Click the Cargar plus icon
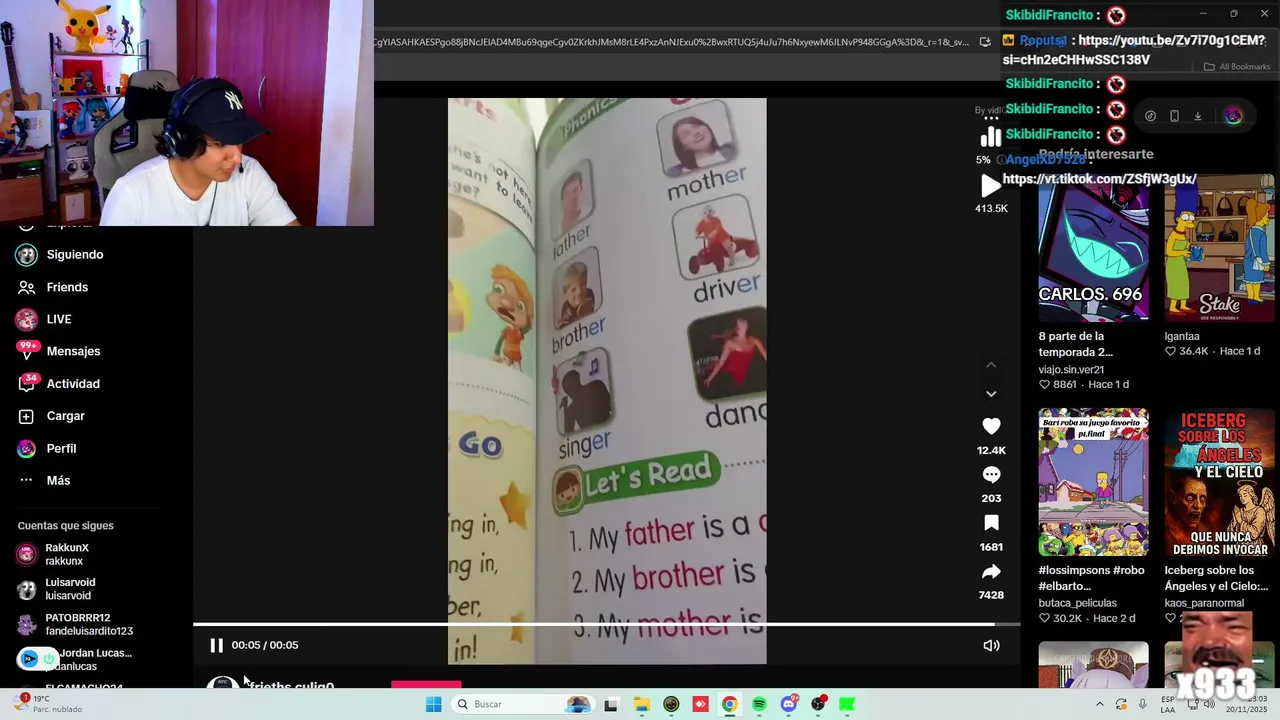The image size is (1280, 720). coord(26,416)
